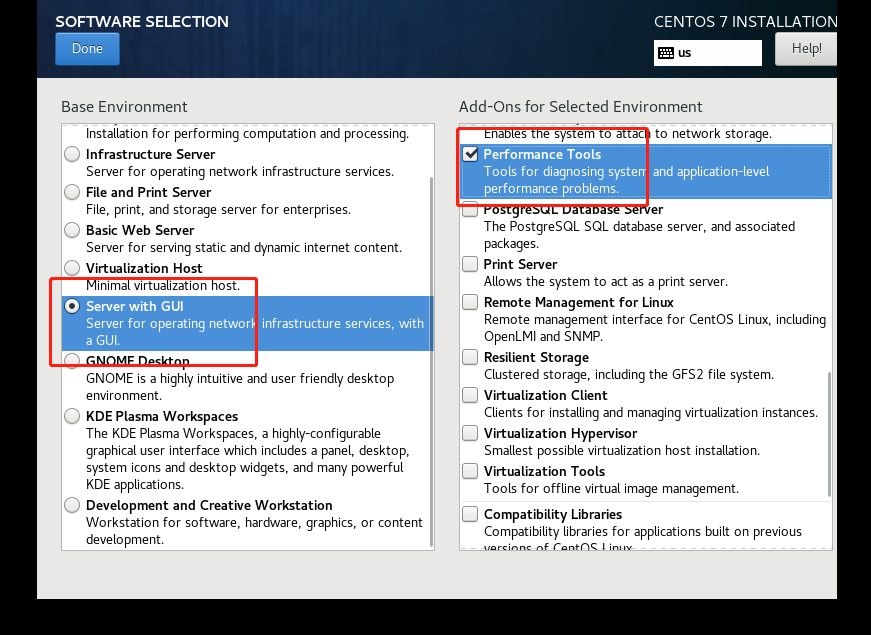
Task: Pick Virtualization Host base environment
Action: pos(72,268)
